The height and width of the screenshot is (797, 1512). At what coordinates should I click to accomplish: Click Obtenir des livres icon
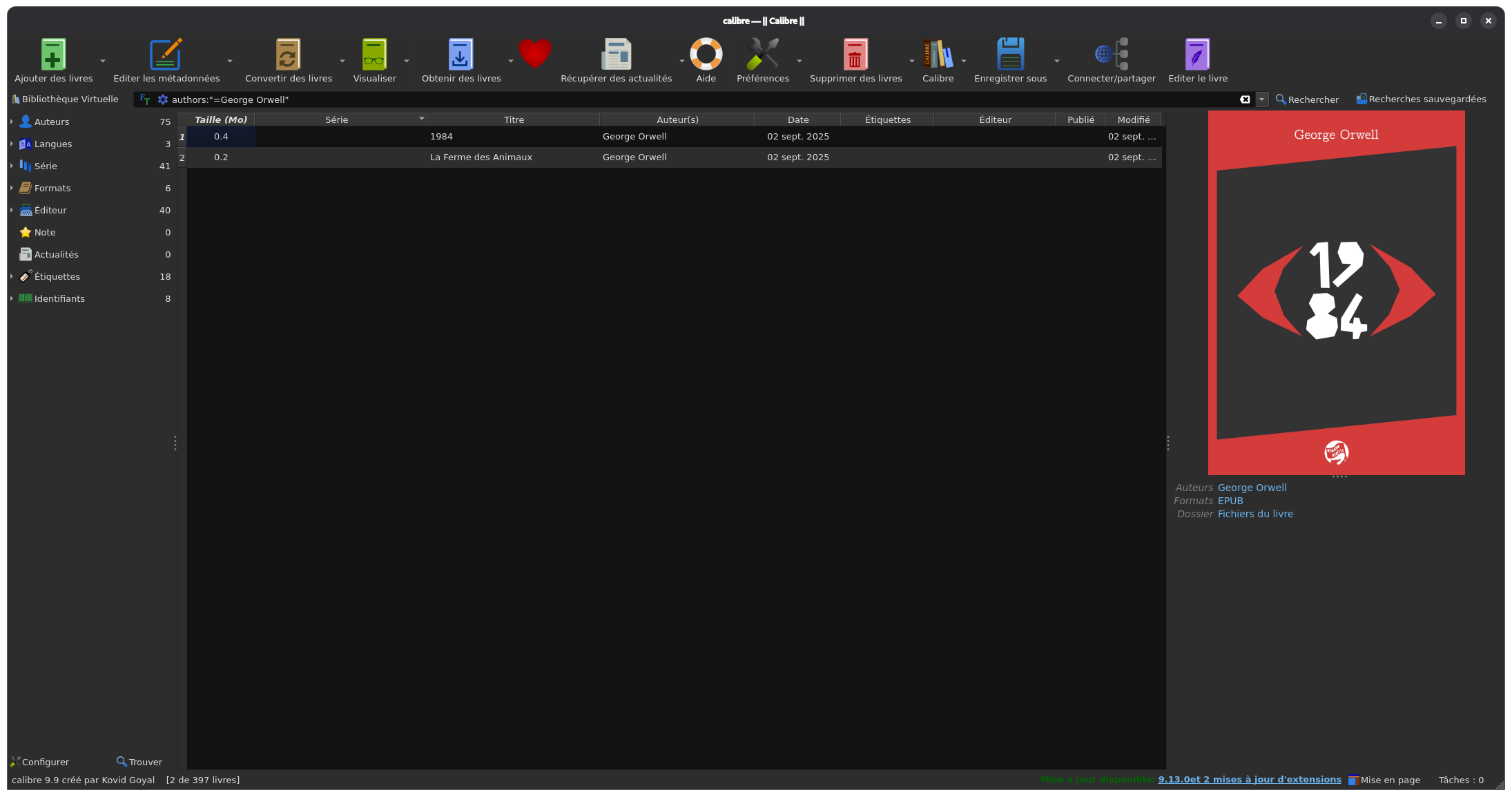pyautogui.click(x=461, y=54)
